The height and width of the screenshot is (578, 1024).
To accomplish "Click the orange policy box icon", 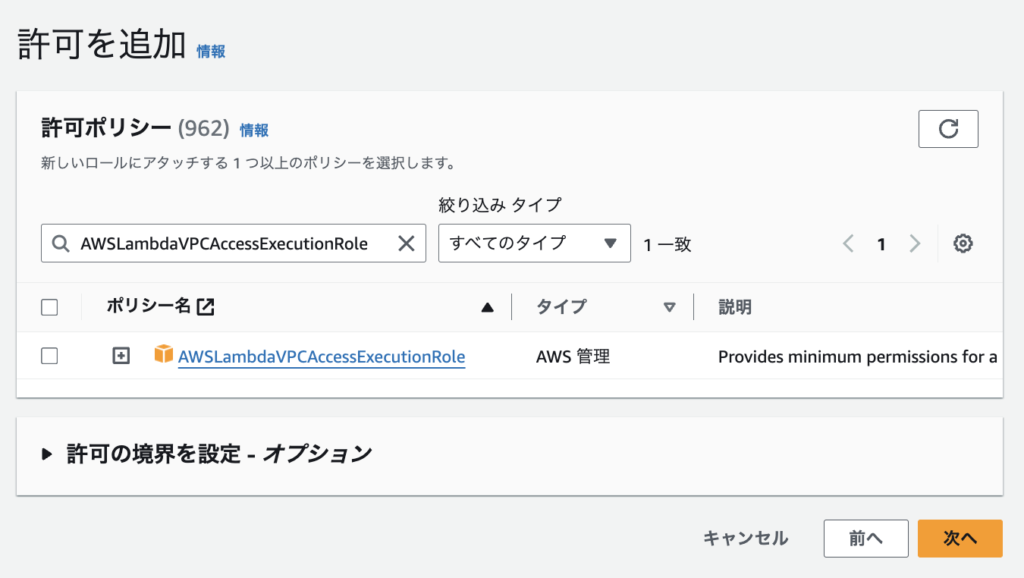I will (164, 355).
